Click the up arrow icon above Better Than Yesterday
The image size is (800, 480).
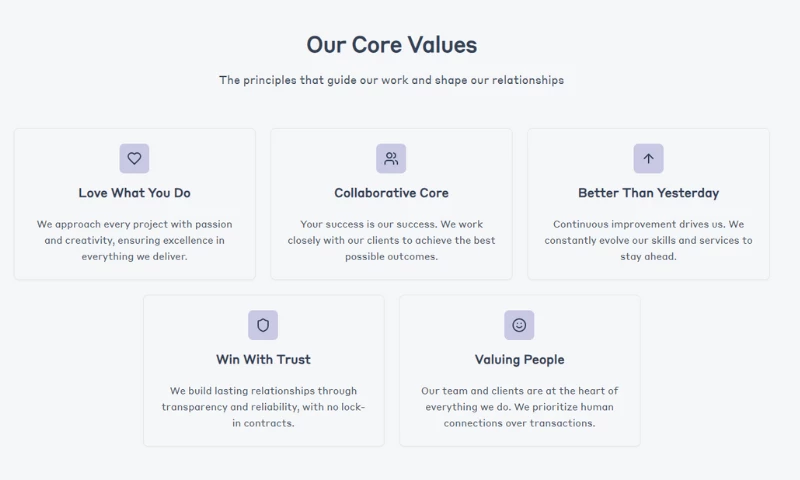coord(648,158)
